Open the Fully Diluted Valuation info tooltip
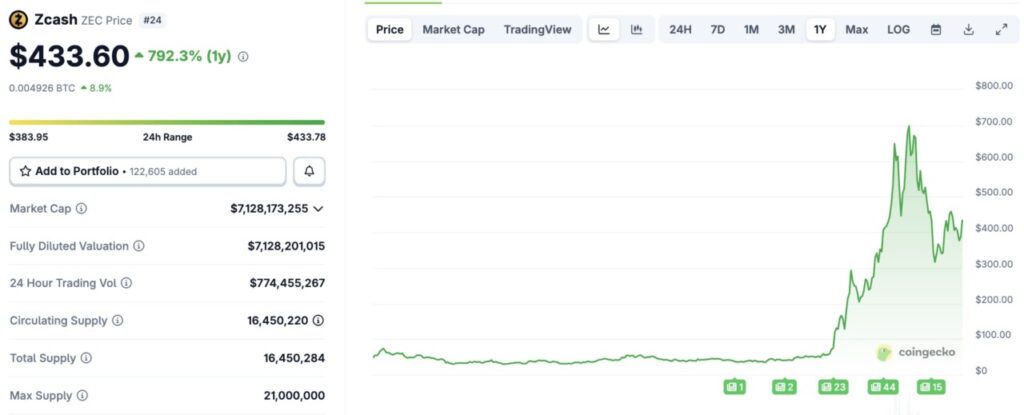 [139, 246]
